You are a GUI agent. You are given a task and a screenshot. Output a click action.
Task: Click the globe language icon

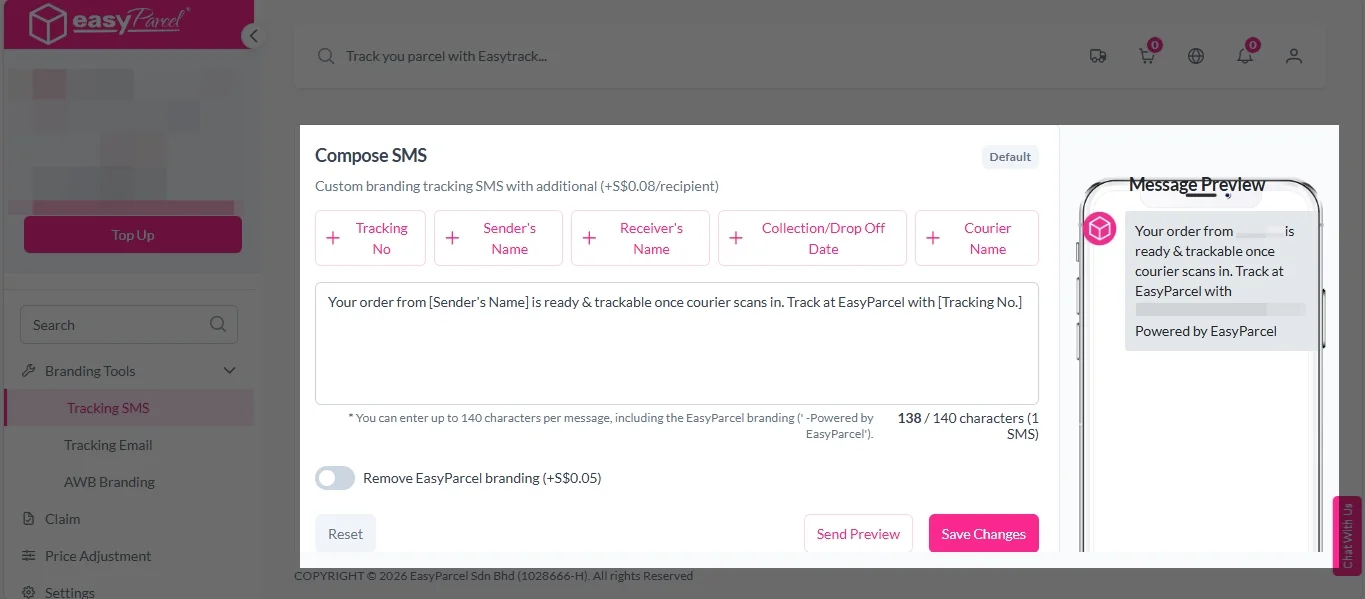(1196, 56)
